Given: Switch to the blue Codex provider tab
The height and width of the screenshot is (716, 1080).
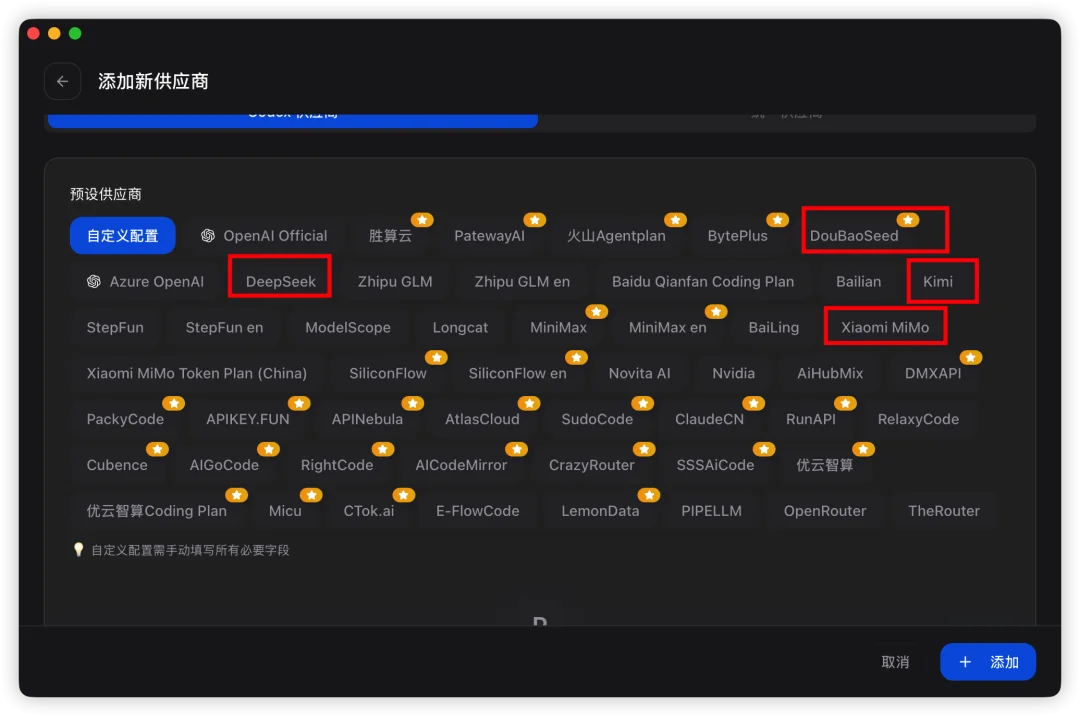Looking at the screenshot, I should point(293,120).
